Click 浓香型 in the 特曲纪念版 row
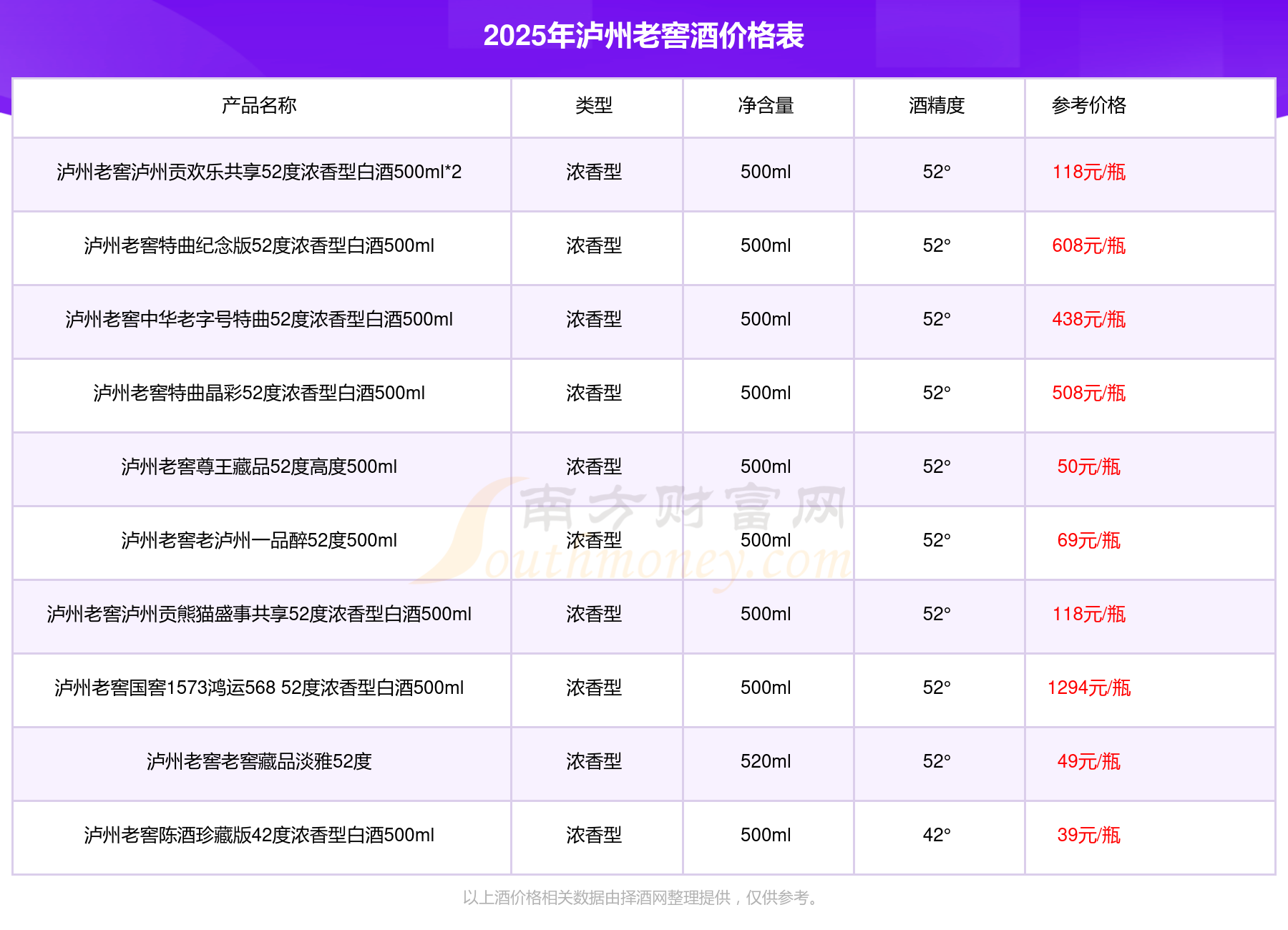The height and width of the screenshot is (930, 1288). click(x=594, y=245)
